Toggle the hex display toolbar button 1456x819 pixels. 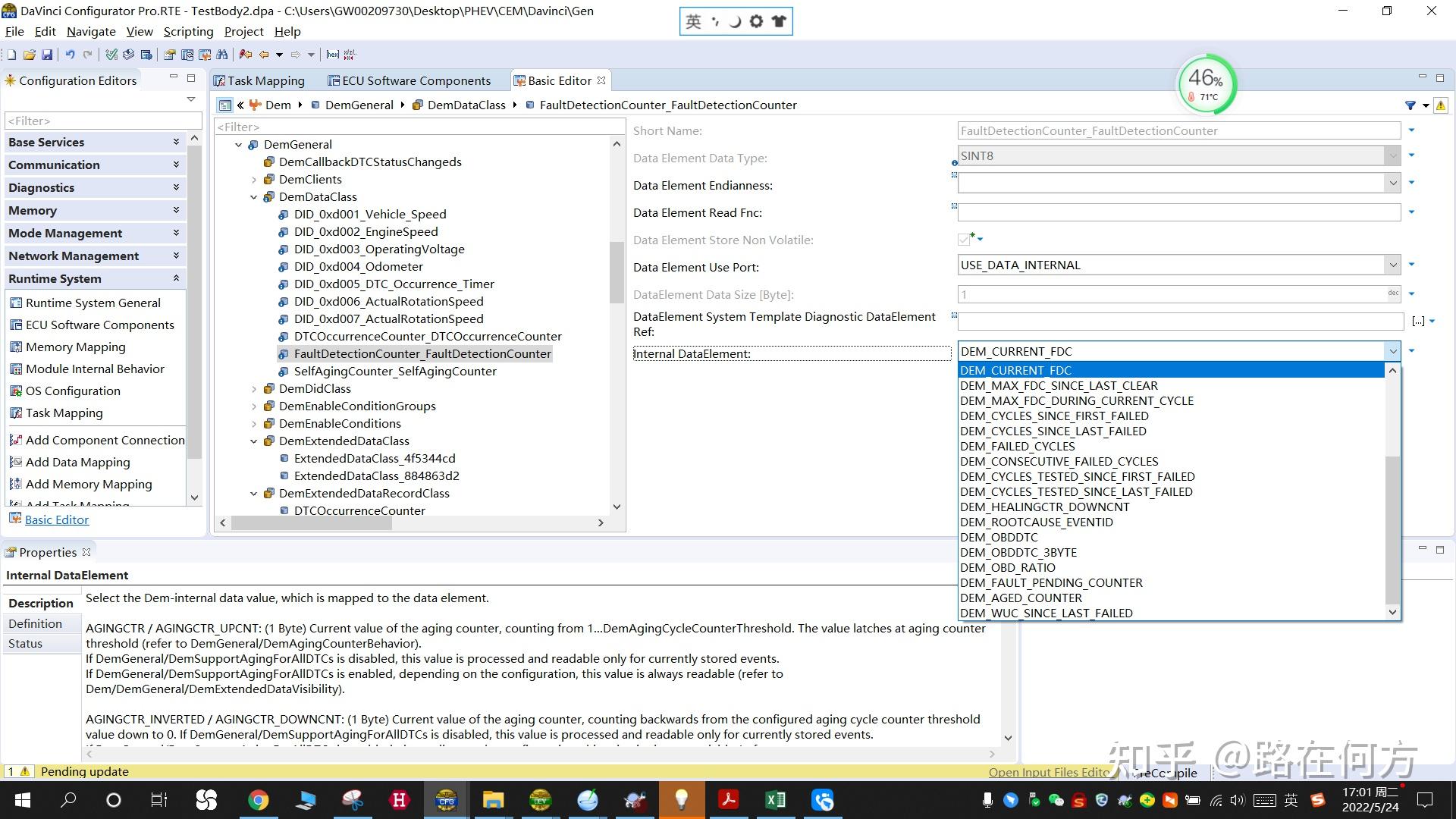point(332,55)
